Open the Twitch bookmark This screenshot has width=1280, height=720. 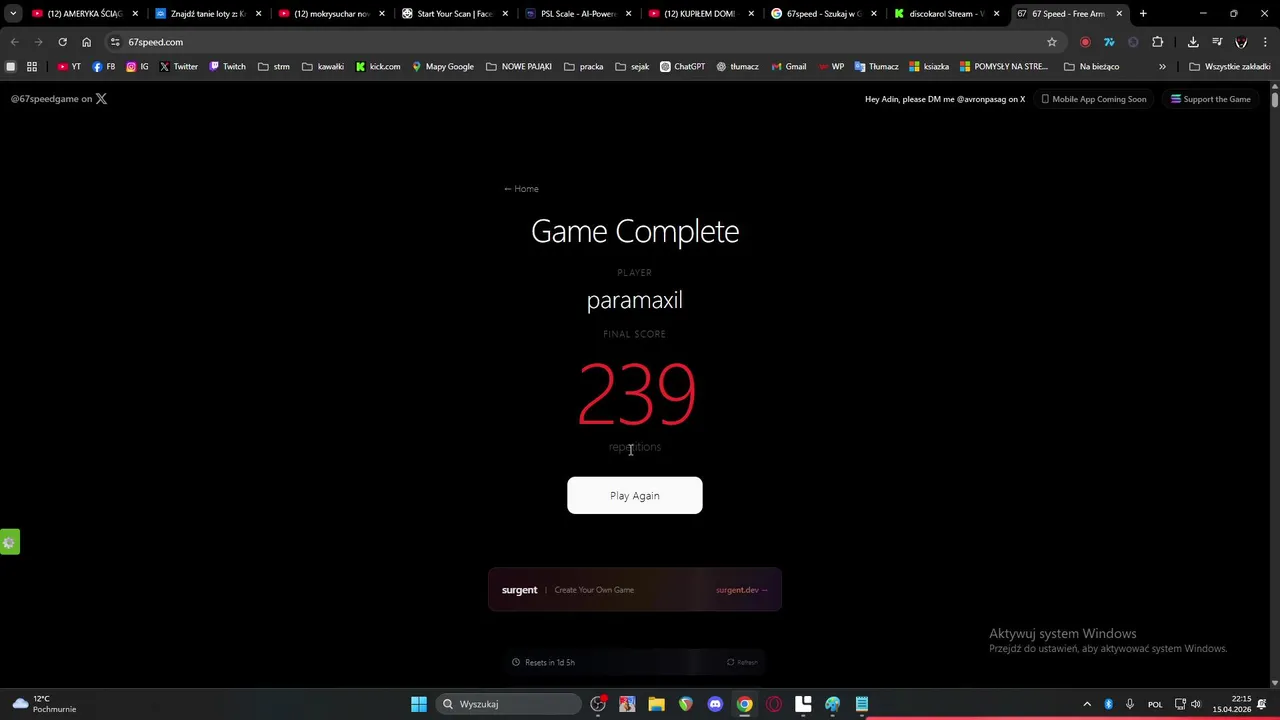(227, 67)
